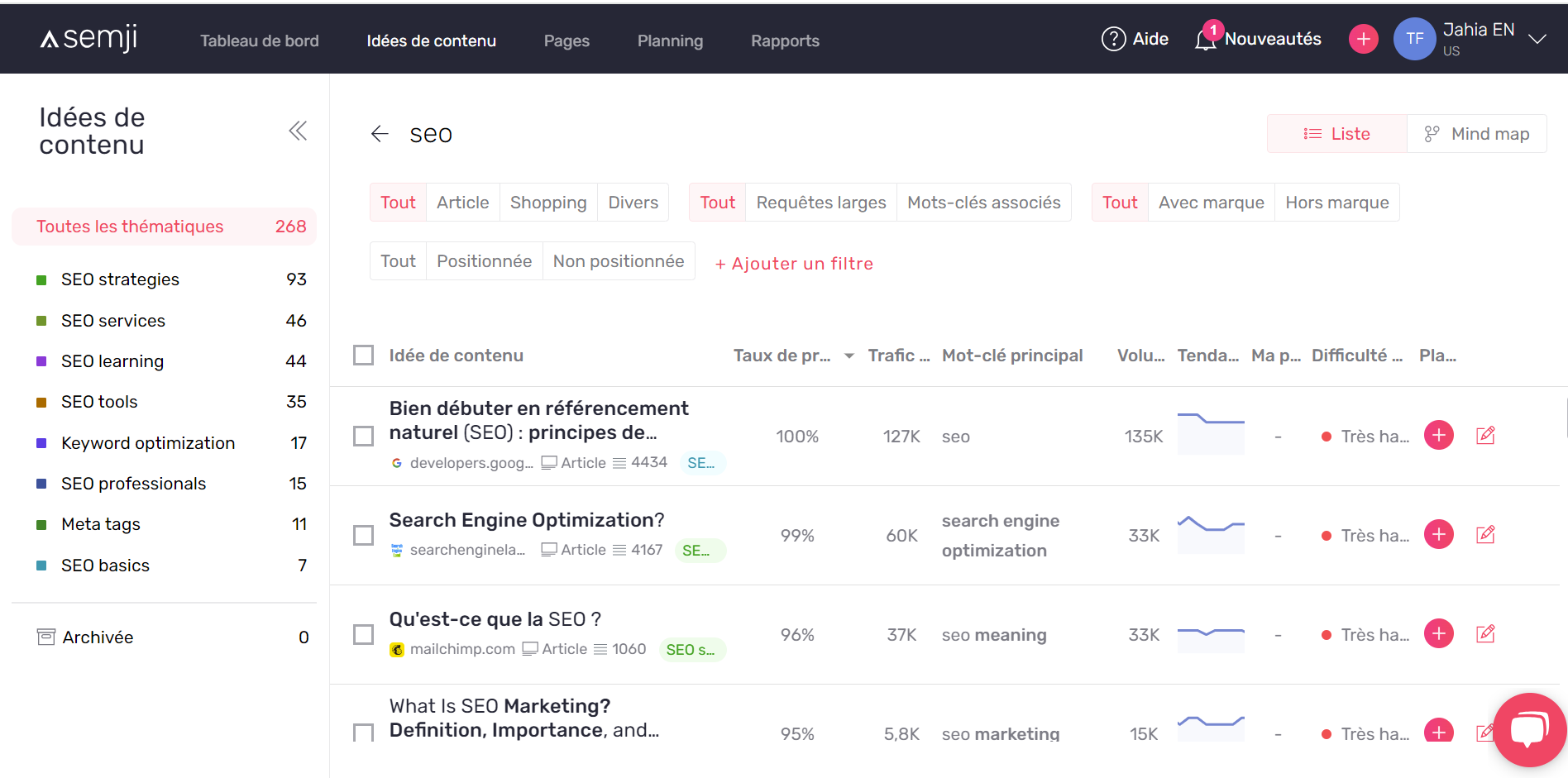This screenshot has width=1568, height=778.
Task: Collapse the Idées de contenu sidebar
Action: pyautogui.click(x=298, y=130)
